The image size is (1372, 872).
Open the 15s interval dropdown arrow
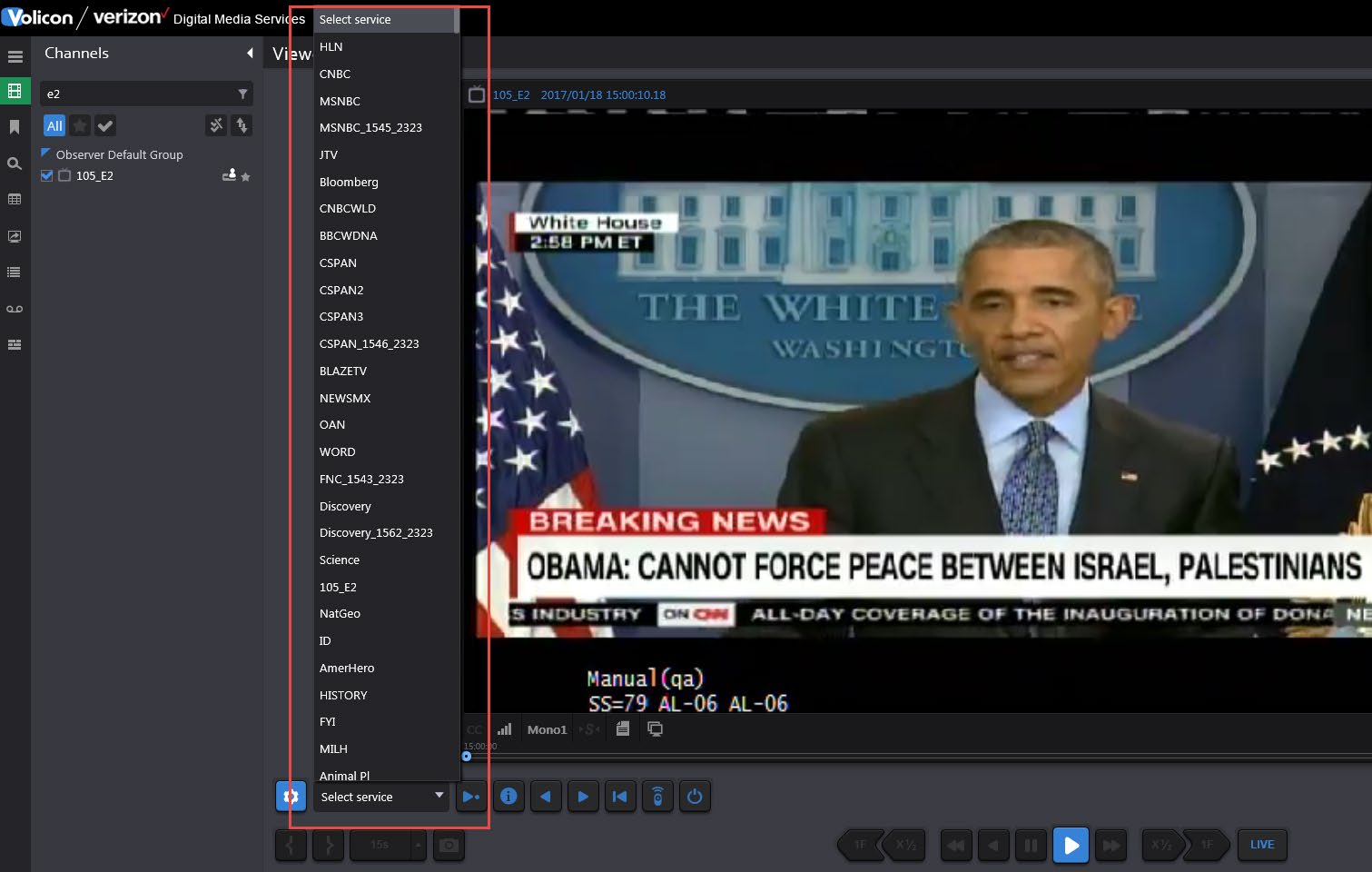tap(418, 845)
